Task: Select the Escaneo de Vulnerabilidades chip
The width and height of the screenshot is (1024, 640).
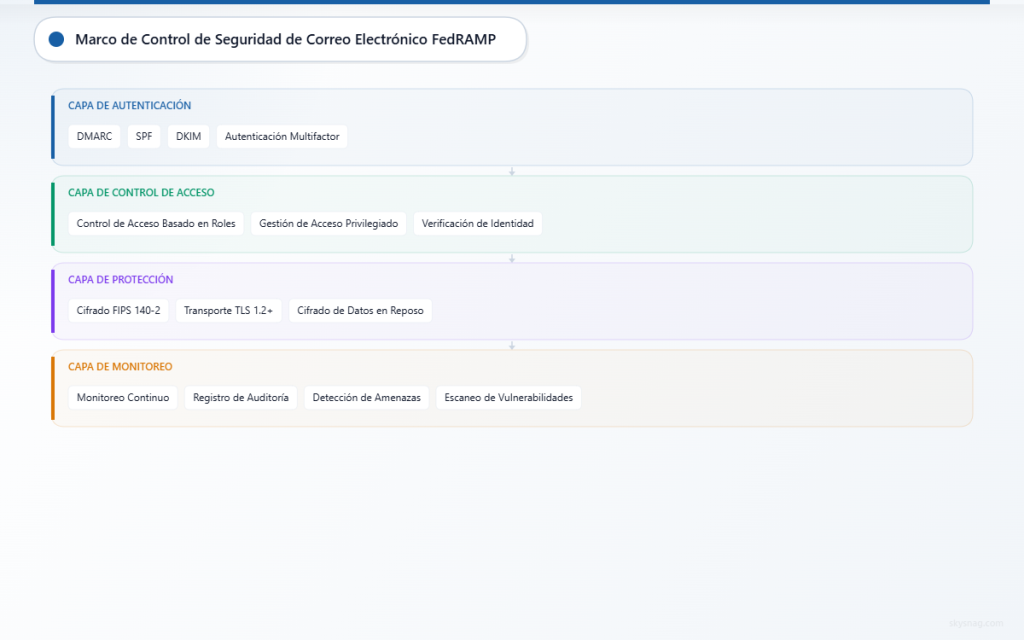Action: (508, 397)
